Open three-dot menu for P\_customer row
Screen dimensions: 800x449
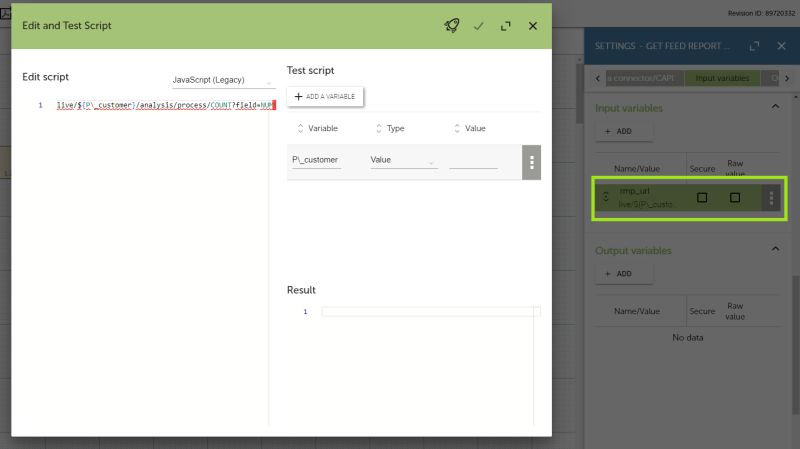531,162
